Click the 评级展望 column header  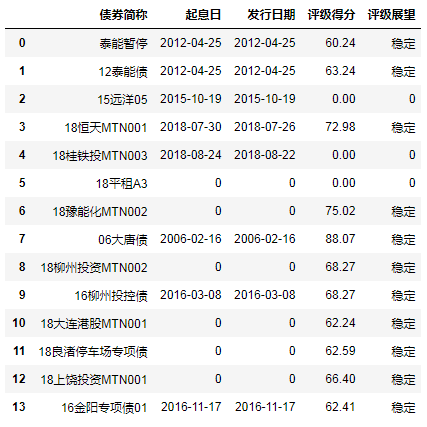click(391, 15)
